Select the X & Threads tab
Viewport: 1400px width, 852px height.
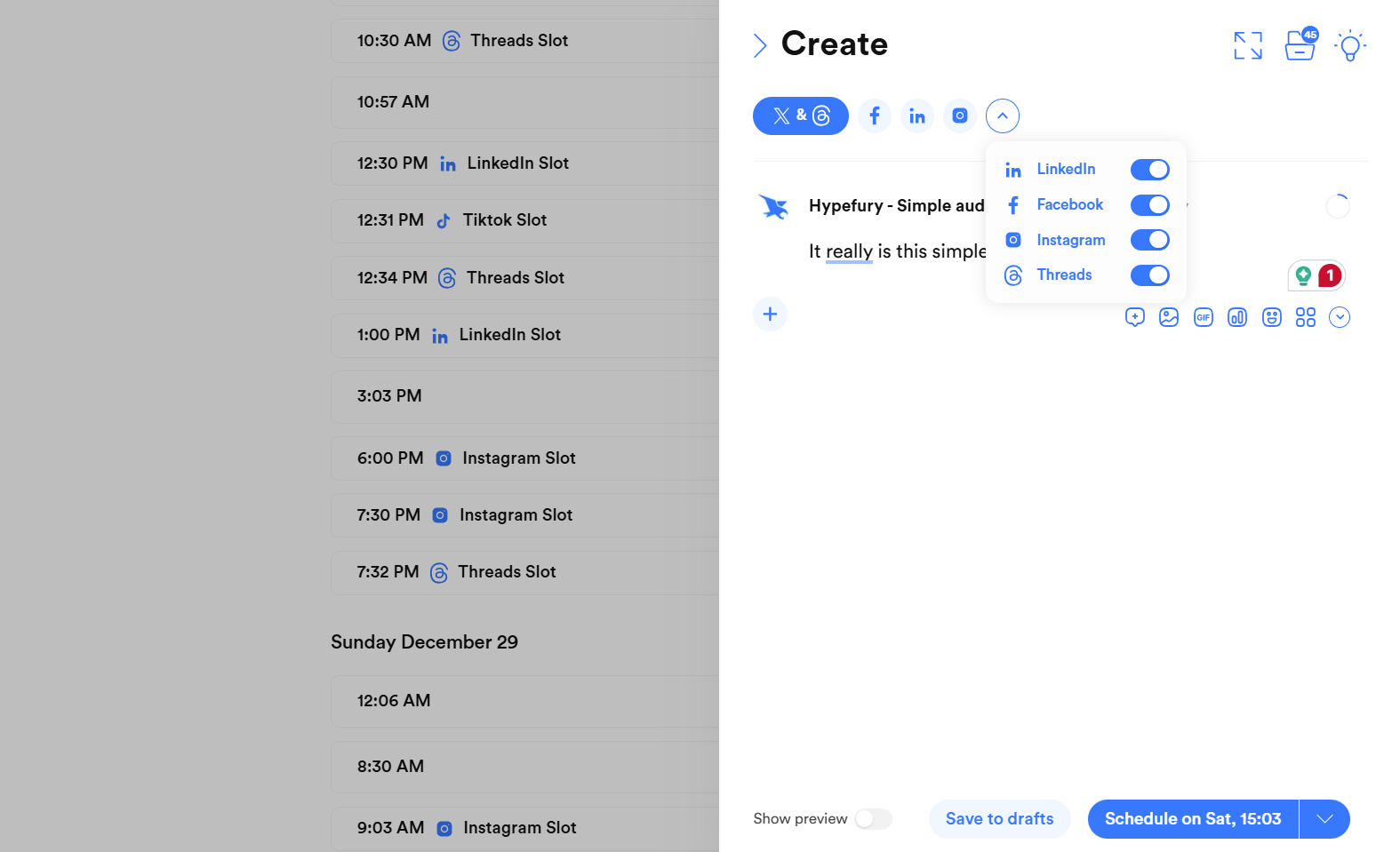tap(801, 116)
